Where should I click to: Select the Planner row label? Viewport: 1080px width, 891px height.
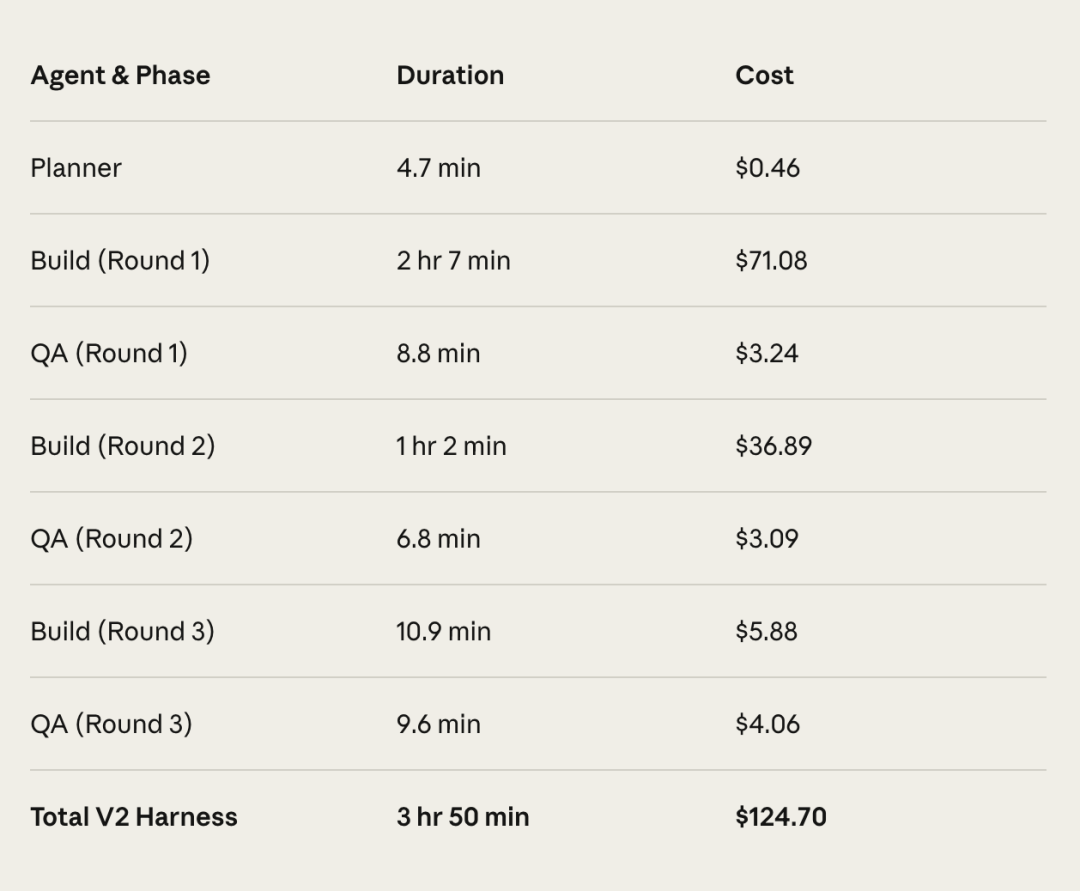(x=76, y=168)
